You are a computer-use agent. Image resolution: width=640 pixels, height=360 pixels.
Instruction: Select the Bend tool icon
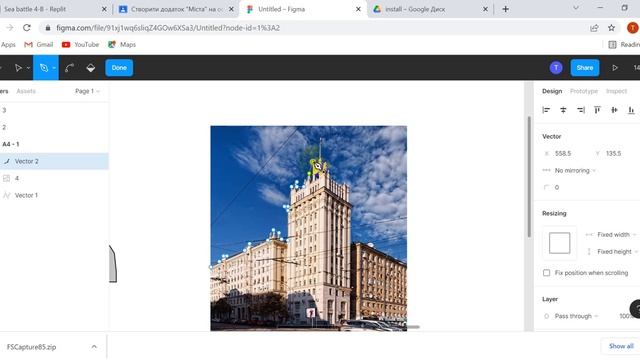pyautogui.click(x=69, y=68)
